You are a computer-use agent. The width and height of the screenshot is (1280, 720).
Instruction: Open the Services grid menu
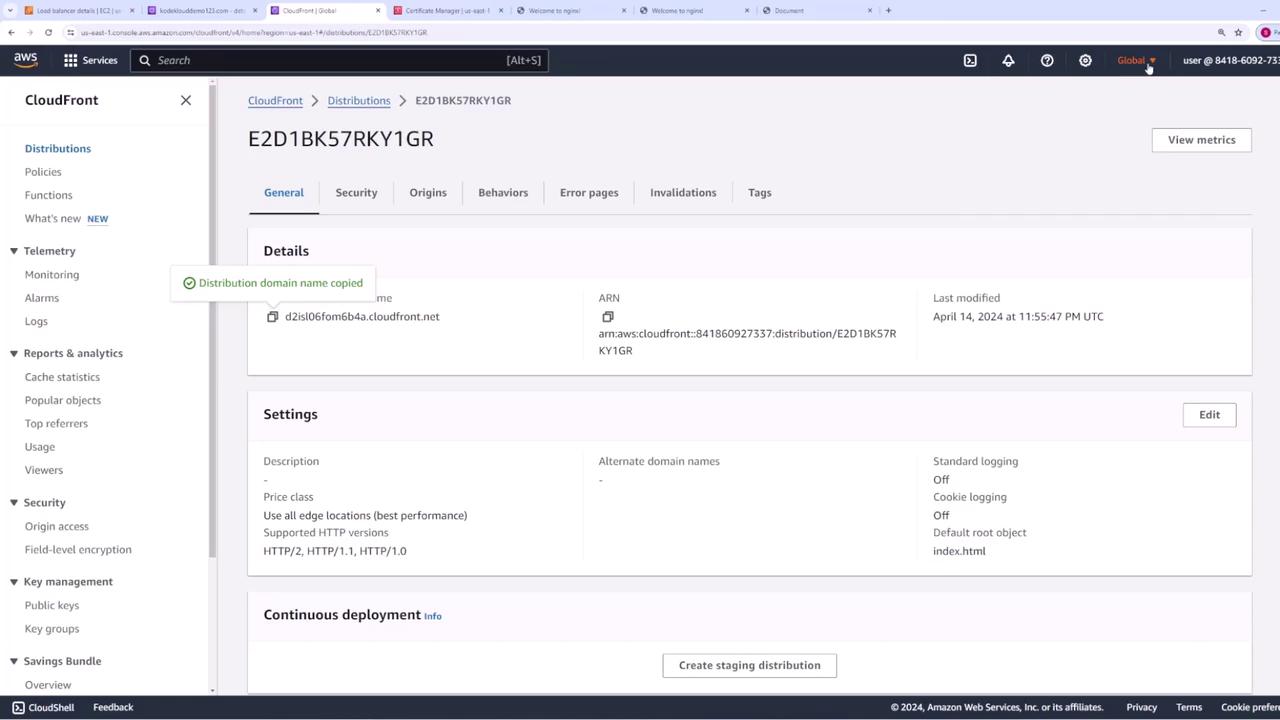tap(91, 60)
